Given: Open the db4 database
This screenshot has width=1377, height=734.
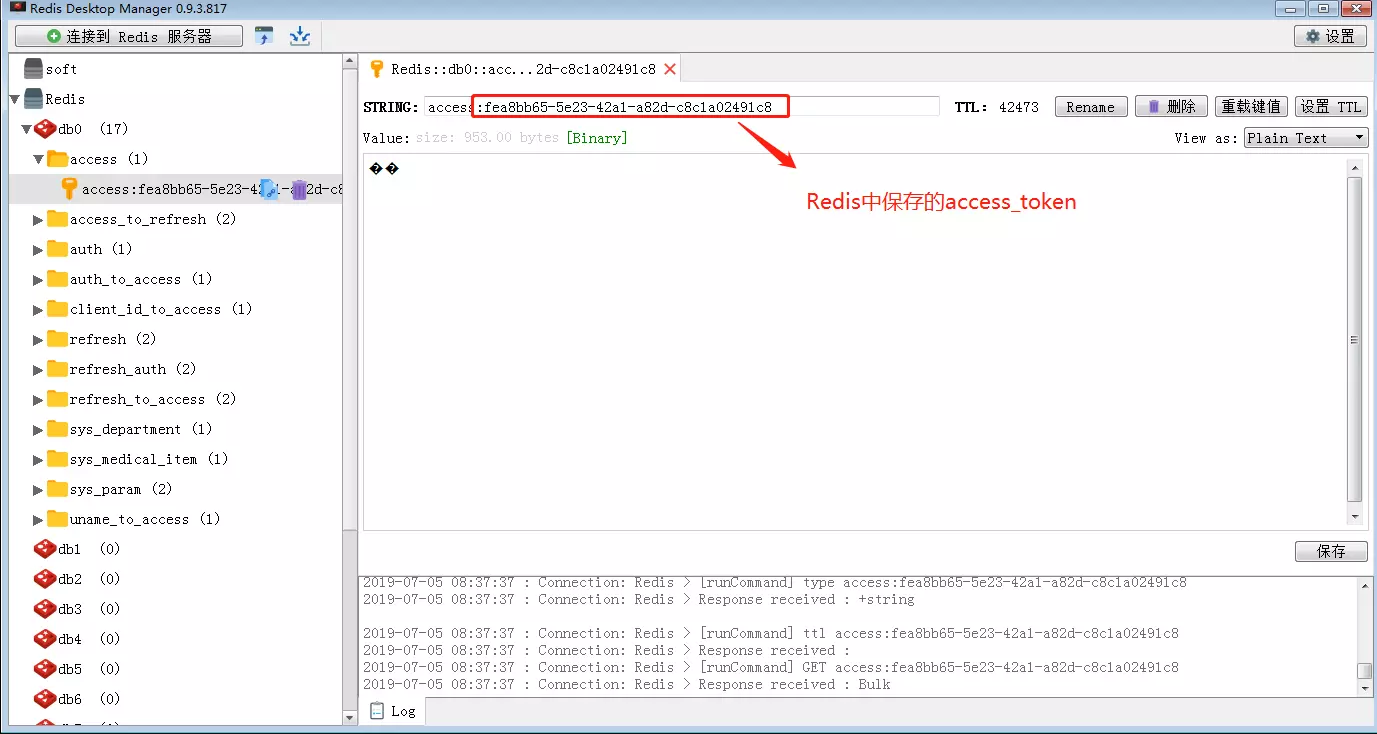Looking at the screenshot, I should (70, 639).
